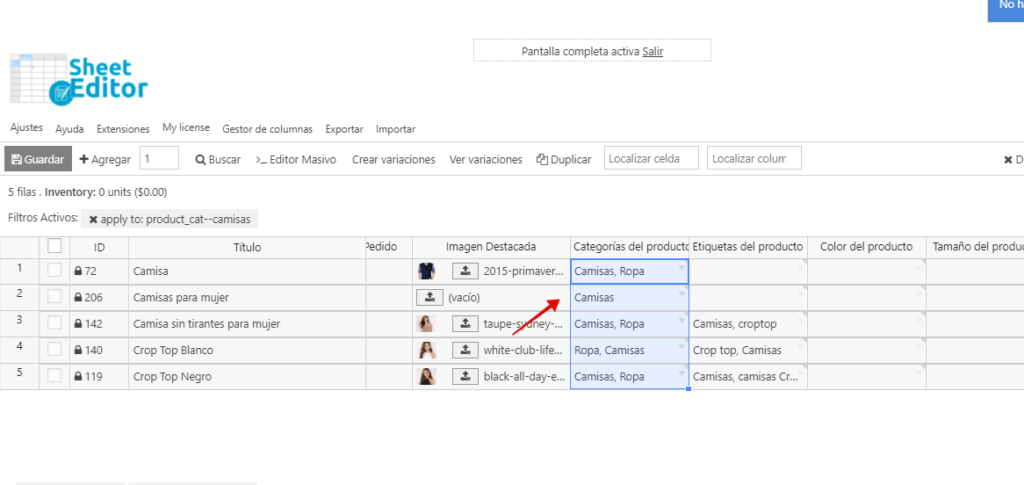
Task: Open Camisa sin tirantes thumbnail image
Action: click(426, 324)
